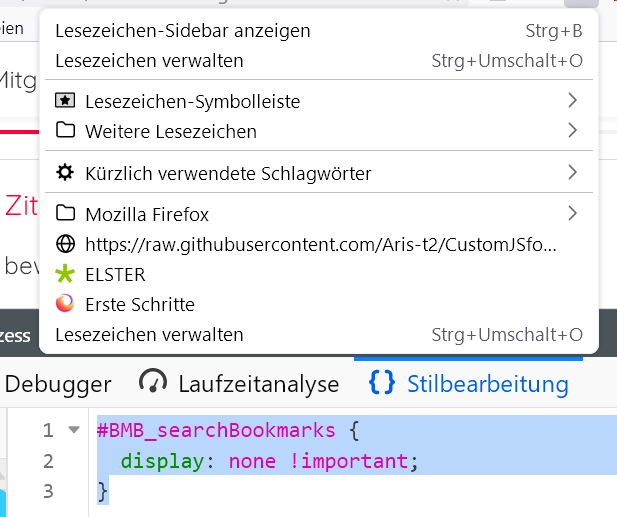
Task: Click the #BMB_searchBookmarks selector in the editor
Action: click(x=216, y=431)
